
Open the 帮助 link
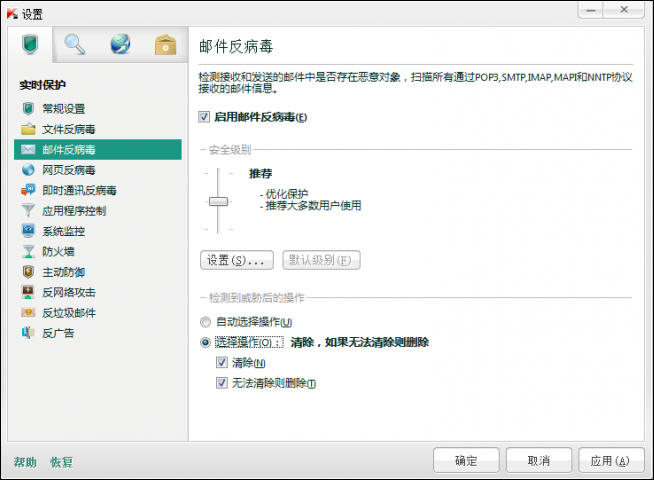point(25,462)
